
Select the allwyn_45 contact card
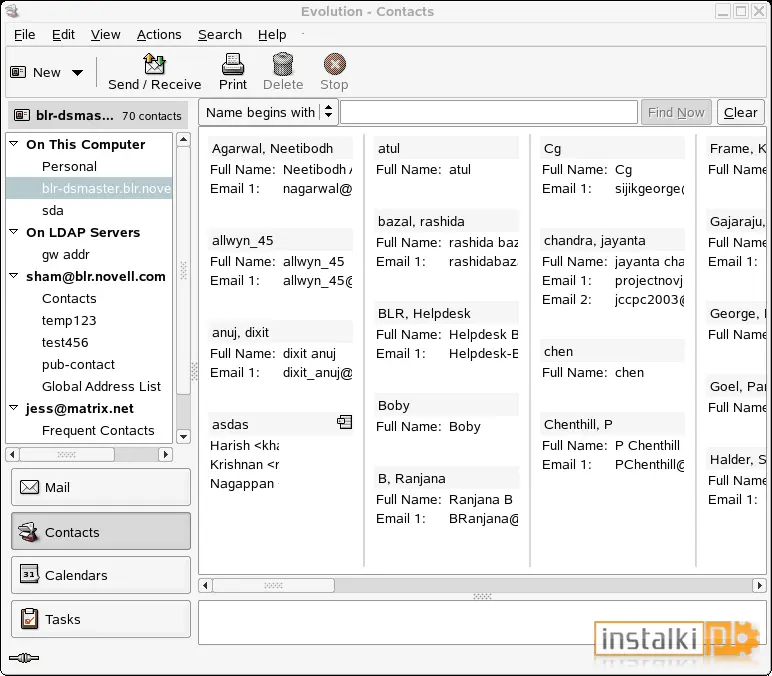coord(280,260)
